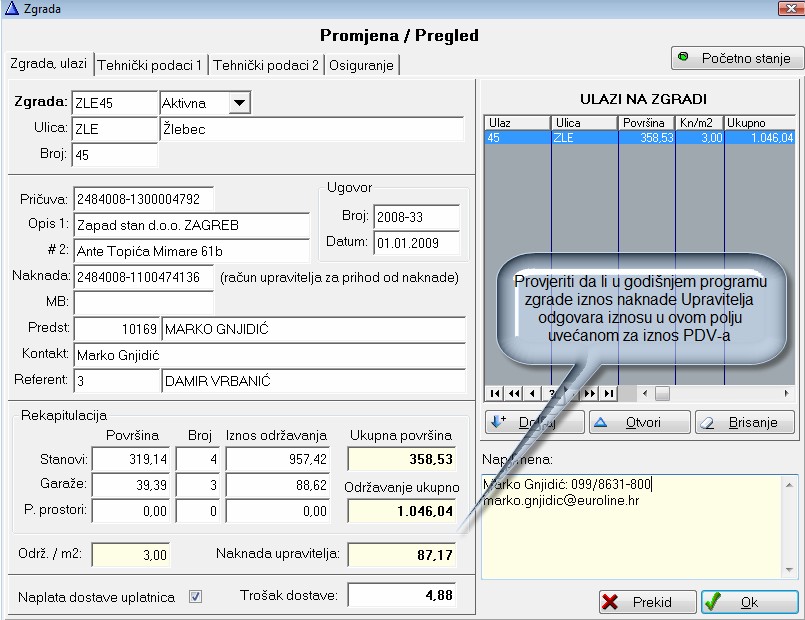Confirm the dialog with Ok
This screenshot has height=620, width=805.
[x=750, y=602]
